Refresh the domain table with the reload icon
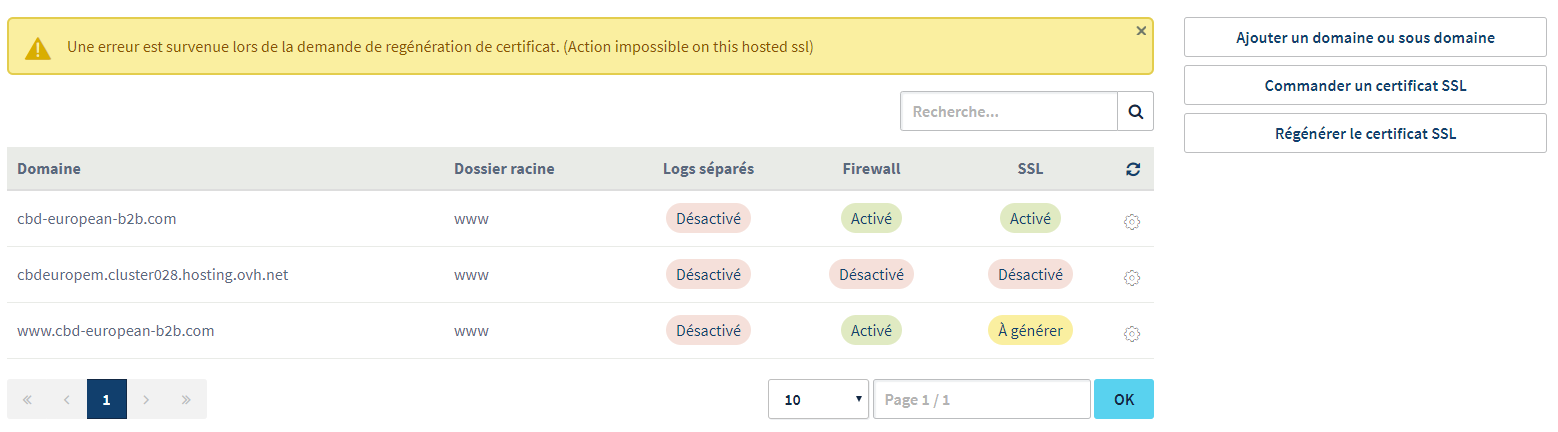This screenshot has height=432, width=1558. [x=1132, y=170]
